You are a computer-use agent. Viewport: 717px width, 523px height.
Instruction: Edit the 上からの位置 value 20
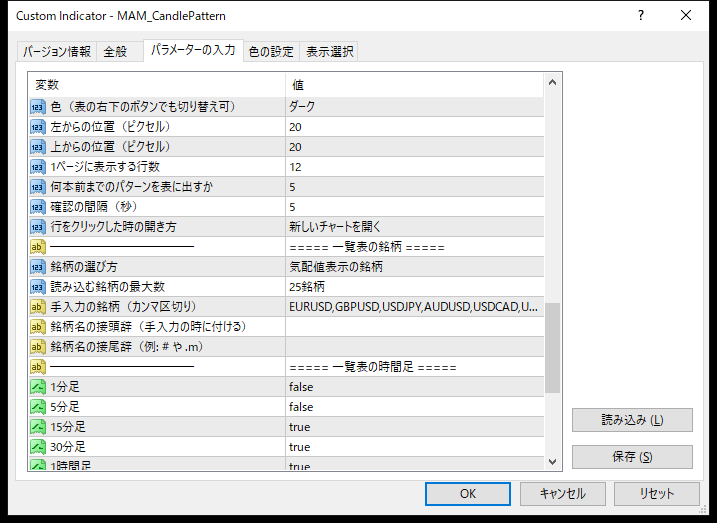[415, 147]
